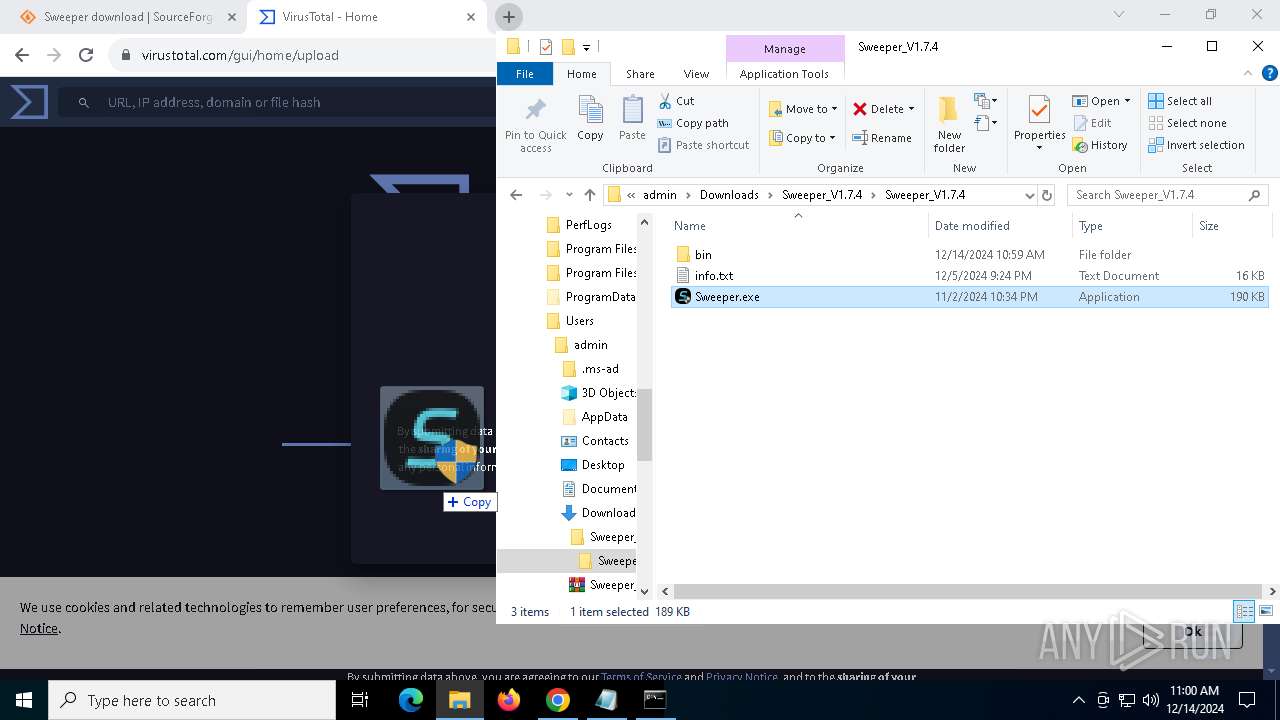Switch to the Home ribbon tab
This screenshot has width=1280, height=720.
[581, 74]
